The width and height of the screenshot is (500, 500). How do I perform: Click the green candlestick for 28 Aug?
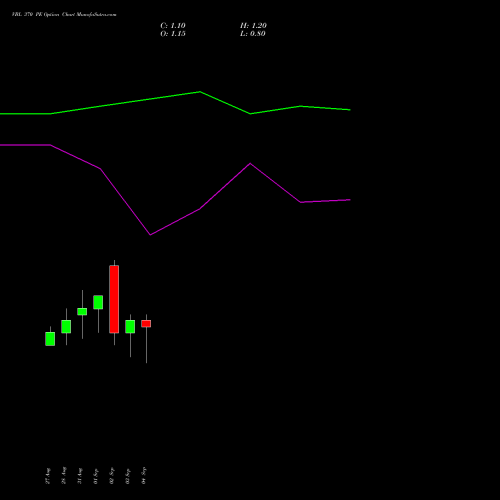[x=66, y=327]
